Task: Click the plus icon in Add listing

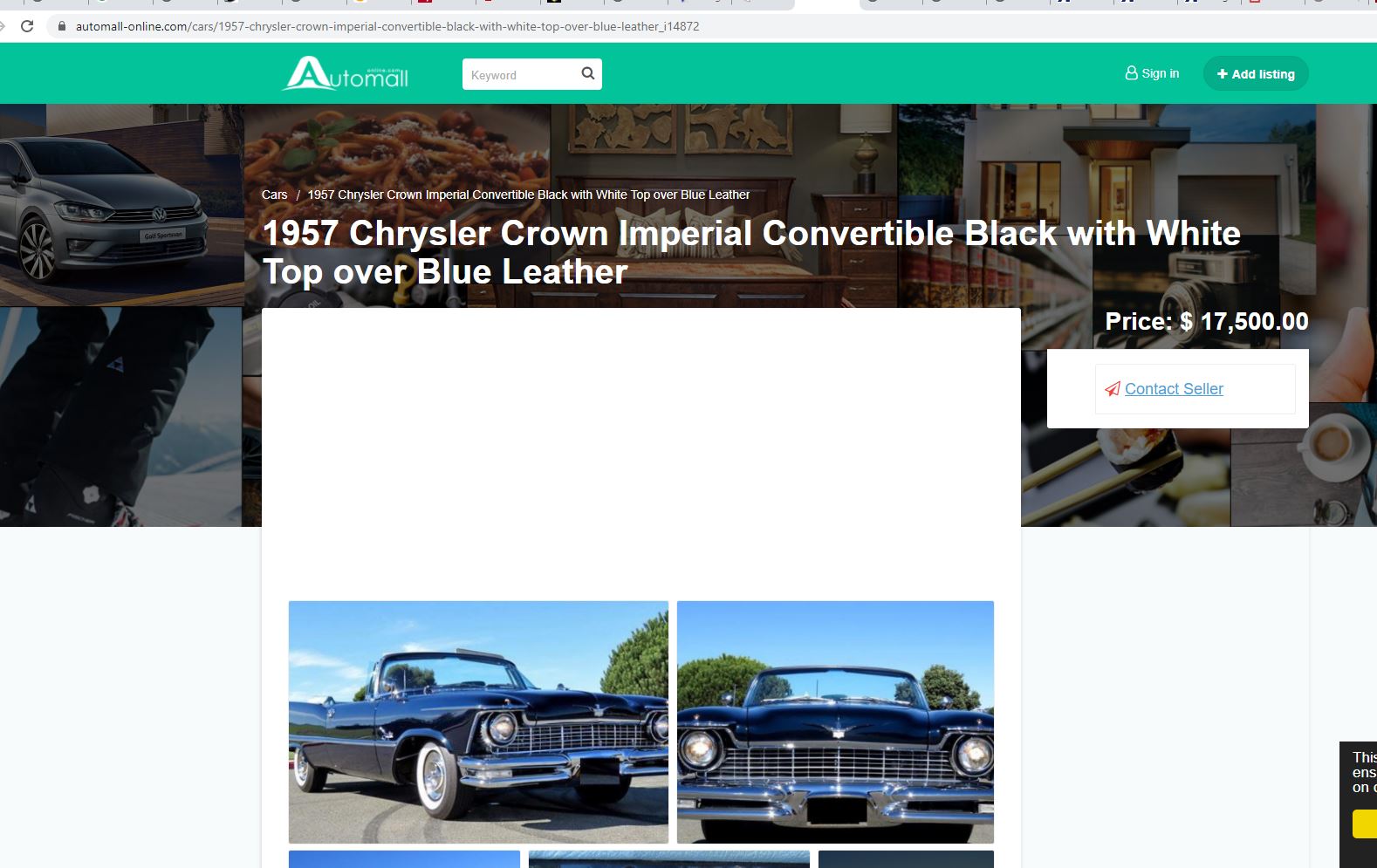Action: [1223, 74]
